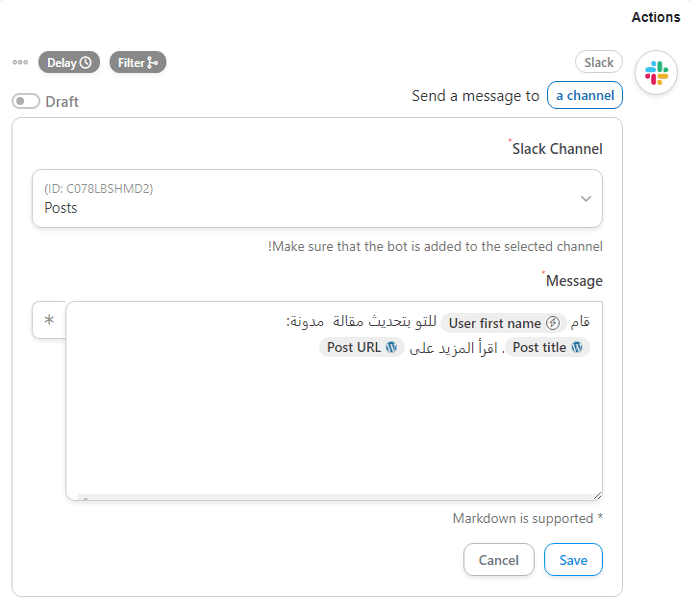Open the three-dots more options menu
The height and width of the screenshot is (604, 700).
(20, 62)
